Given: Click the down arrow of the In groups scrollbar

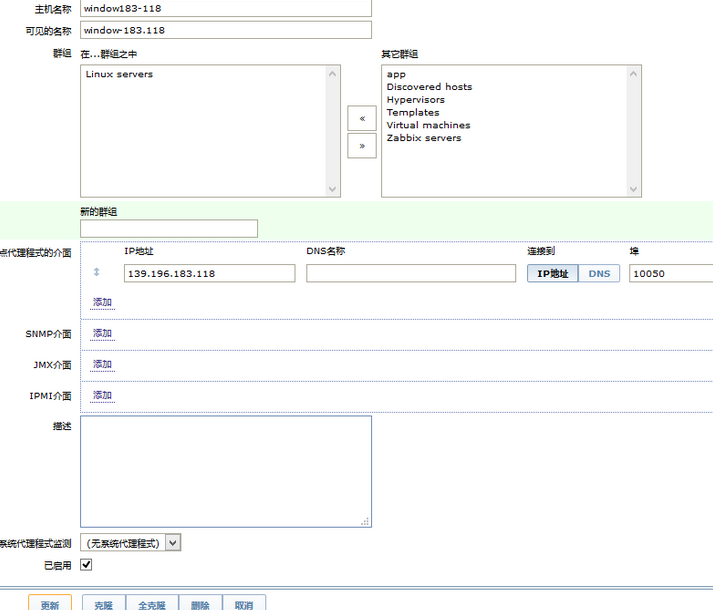Looking at the screenshot, I should click(x=332, y=189).
